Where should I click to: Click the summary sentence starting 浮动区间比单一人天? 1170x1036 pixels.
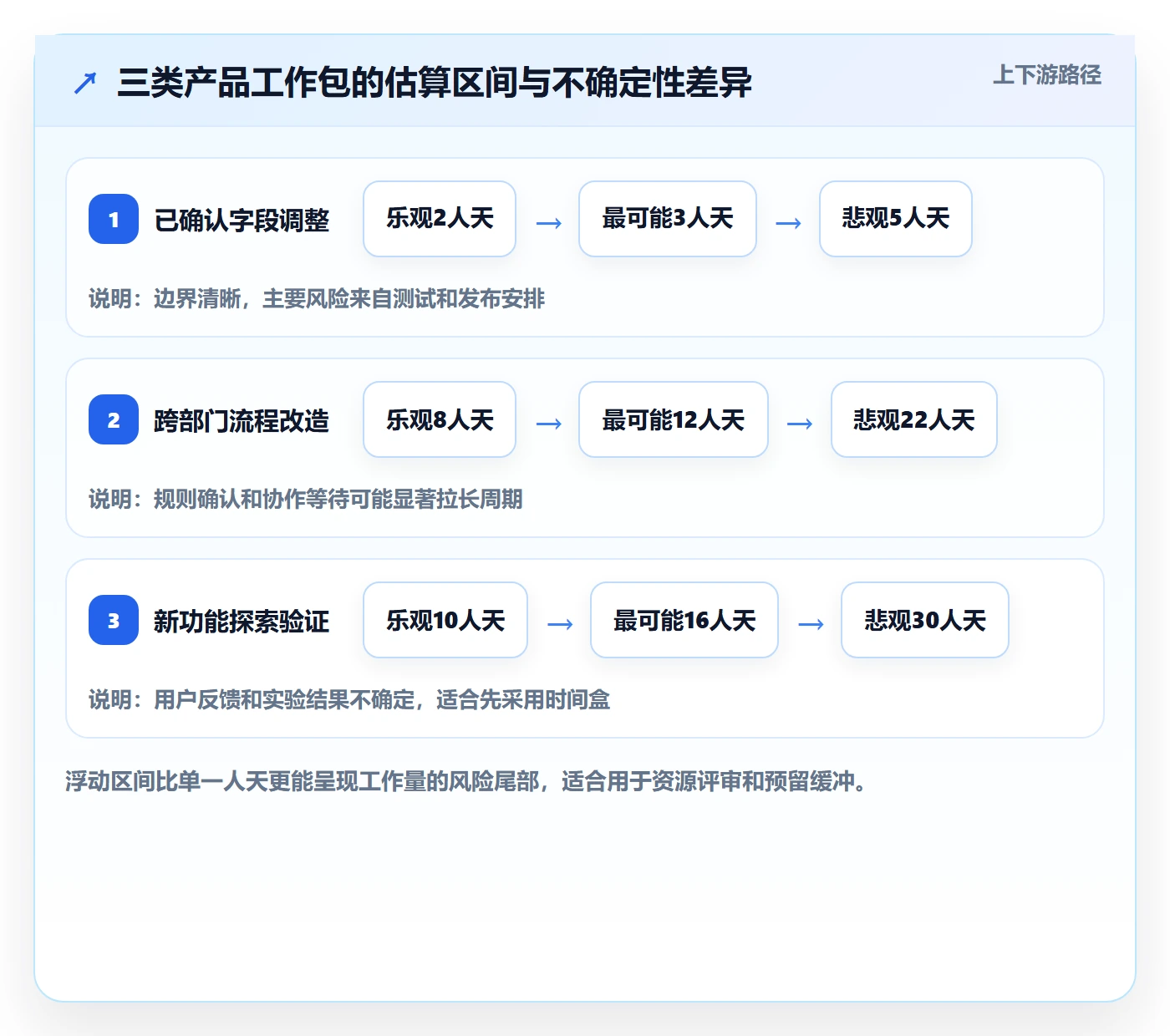pyautogui.click(x=466, y=782)
